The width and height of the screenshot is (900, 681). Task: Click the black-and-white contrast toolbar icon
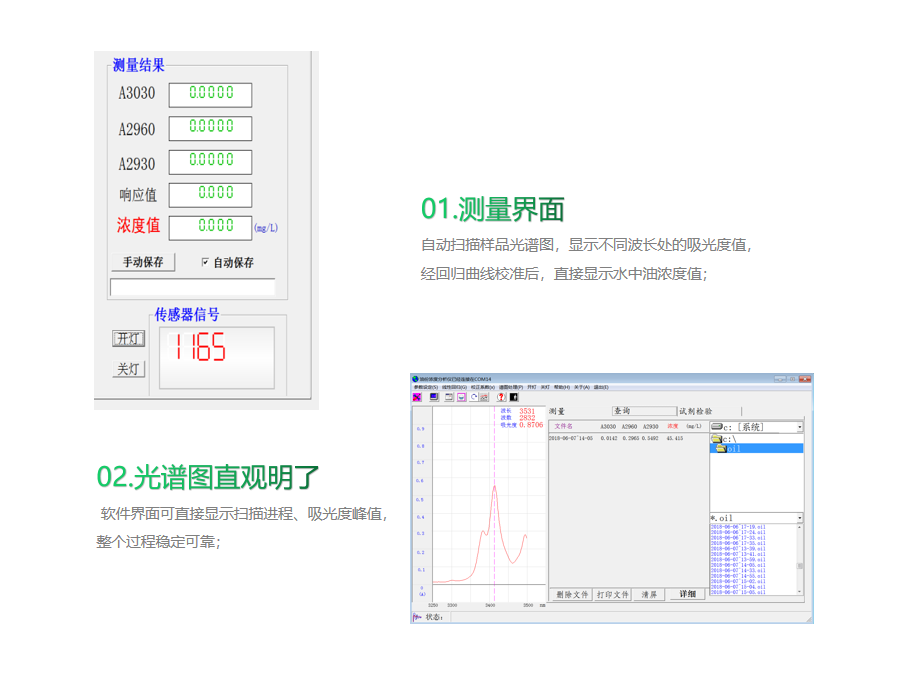(x=513, y=397)
